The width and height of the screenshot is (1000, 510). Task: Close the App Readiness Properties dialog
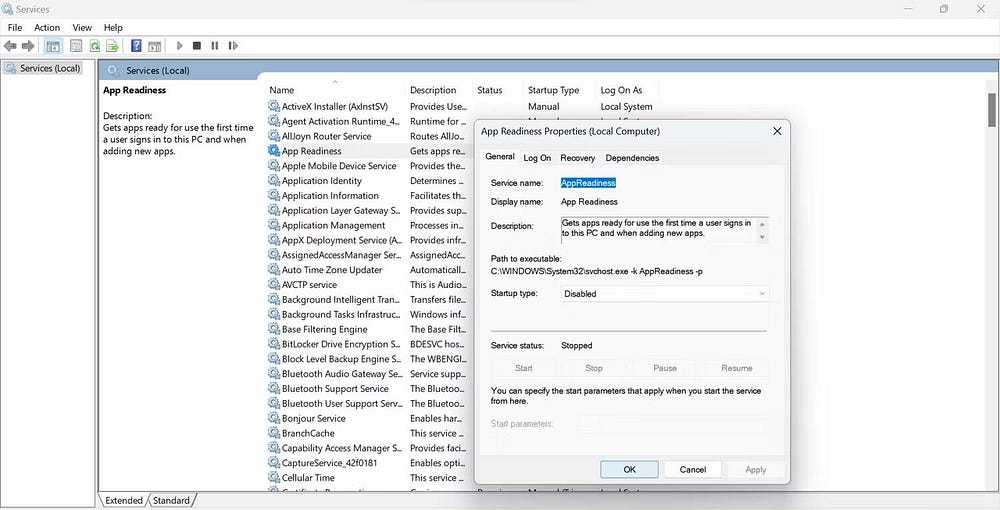point(777,131)
